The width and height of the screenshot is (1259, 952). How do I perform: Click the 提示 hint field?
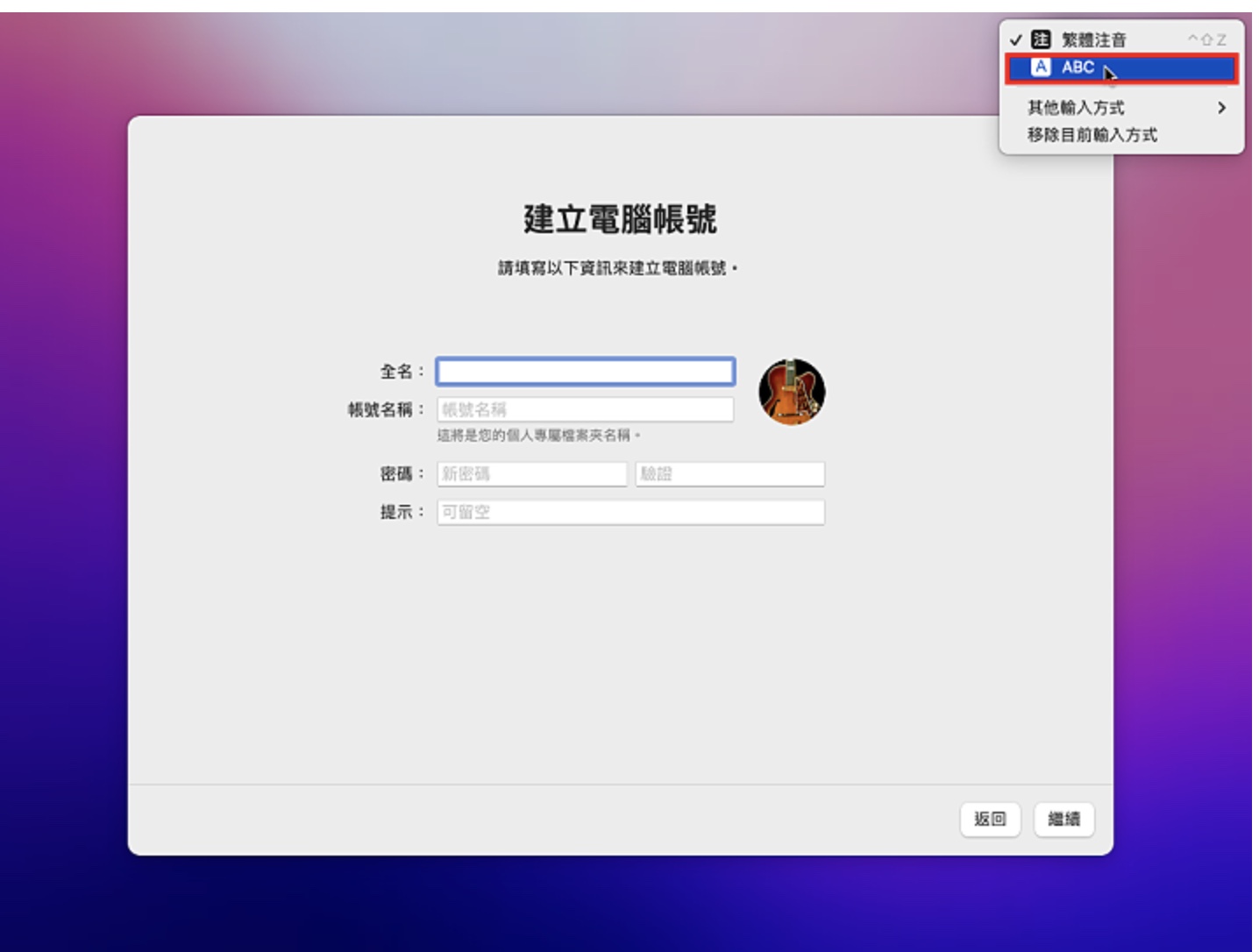coord(631,512)
